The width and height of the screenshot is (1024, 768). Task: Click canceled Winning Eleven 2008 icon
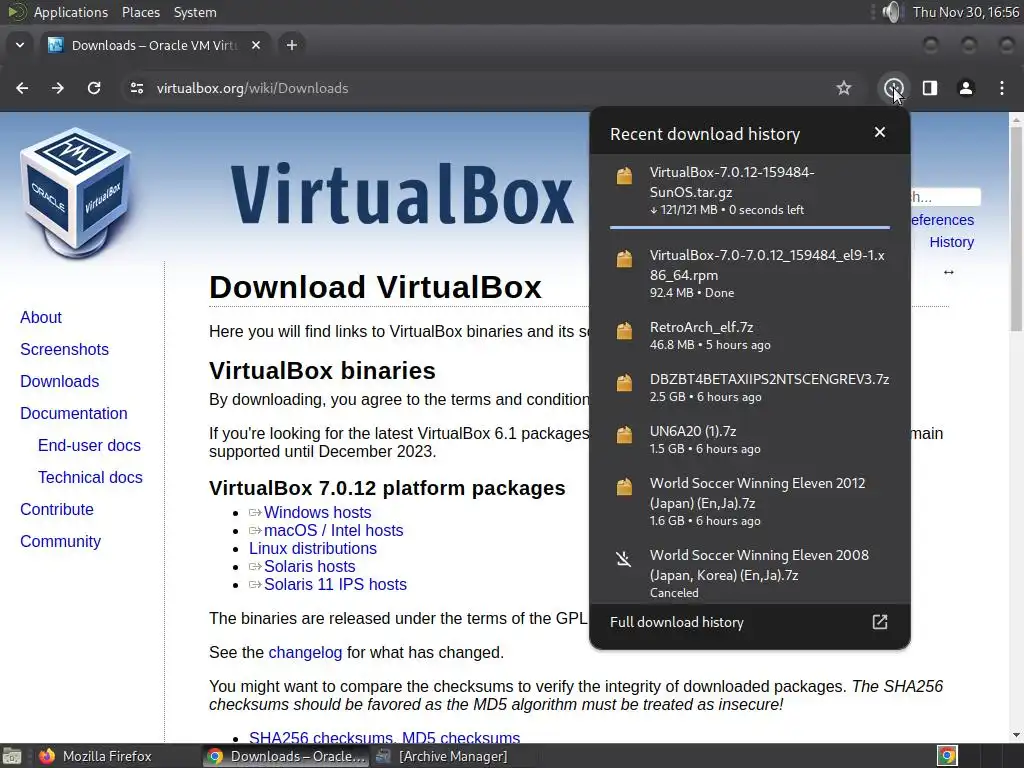(x=624, y=558)
